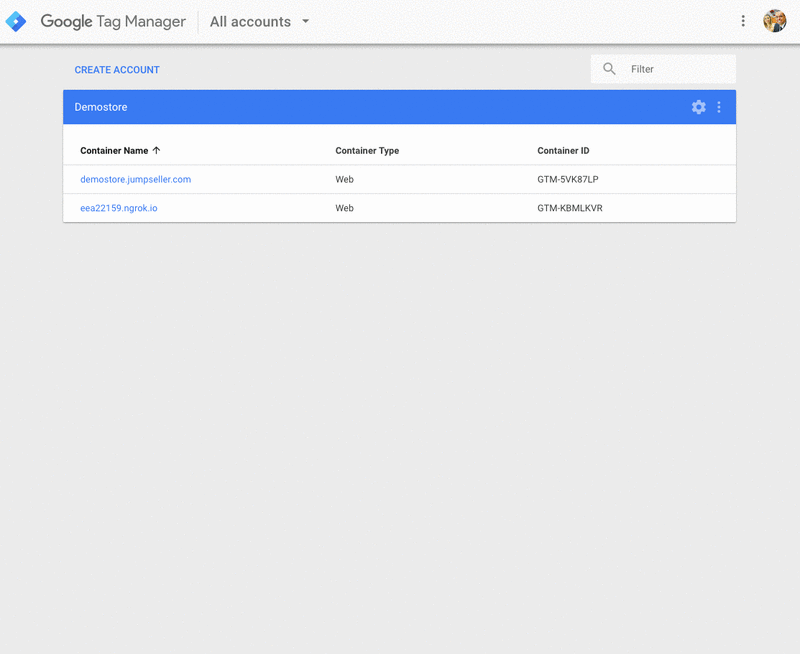Click the user profile avatar

click(774, 21)
